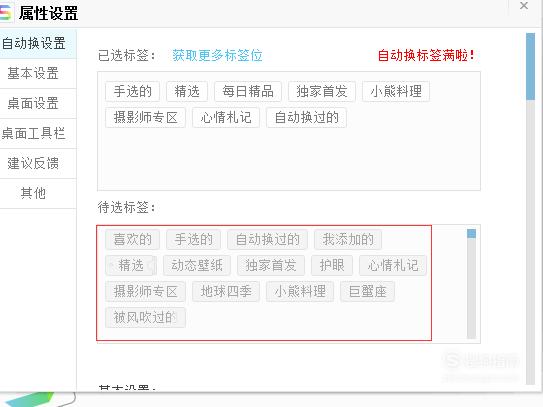
Task: Pick candidate tag 自动换过的
Action: 267,239
